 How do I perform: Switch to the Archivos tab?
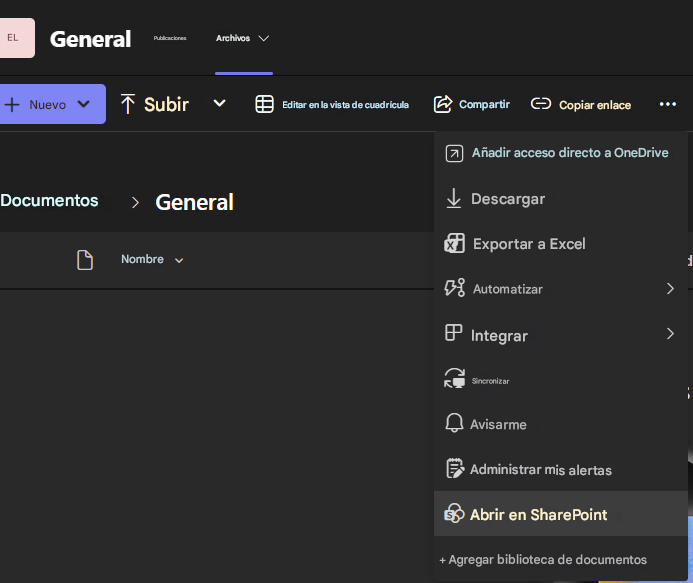[x=233, y=38]
